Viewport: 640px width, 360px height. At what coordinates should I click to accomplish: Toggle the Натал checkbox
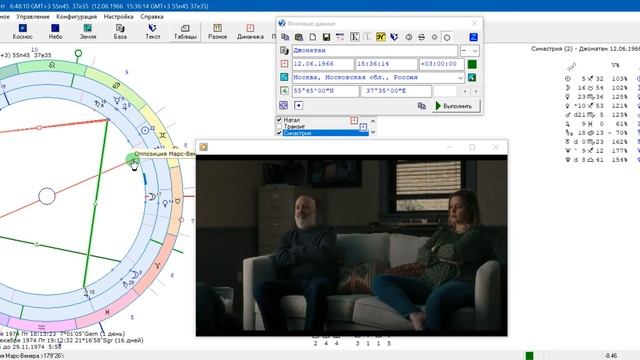(279, 120)
